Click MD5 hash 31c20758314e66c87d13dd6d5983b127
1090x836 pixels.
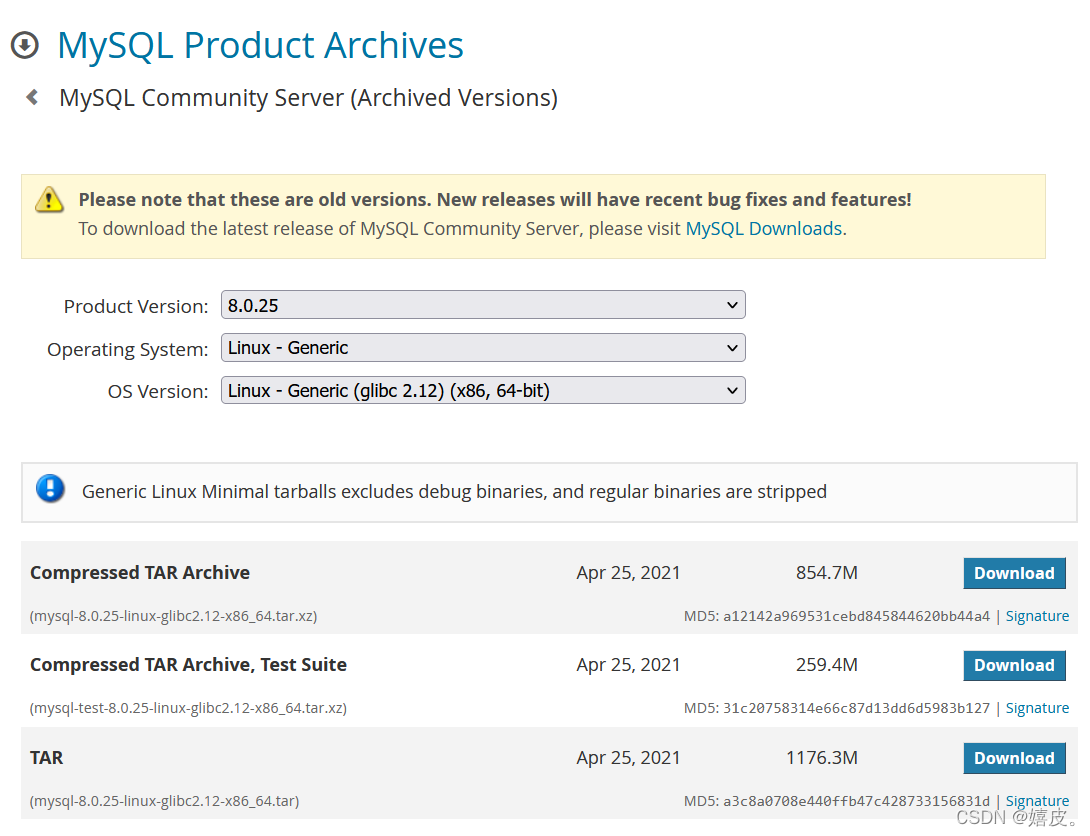pos(856,708)
